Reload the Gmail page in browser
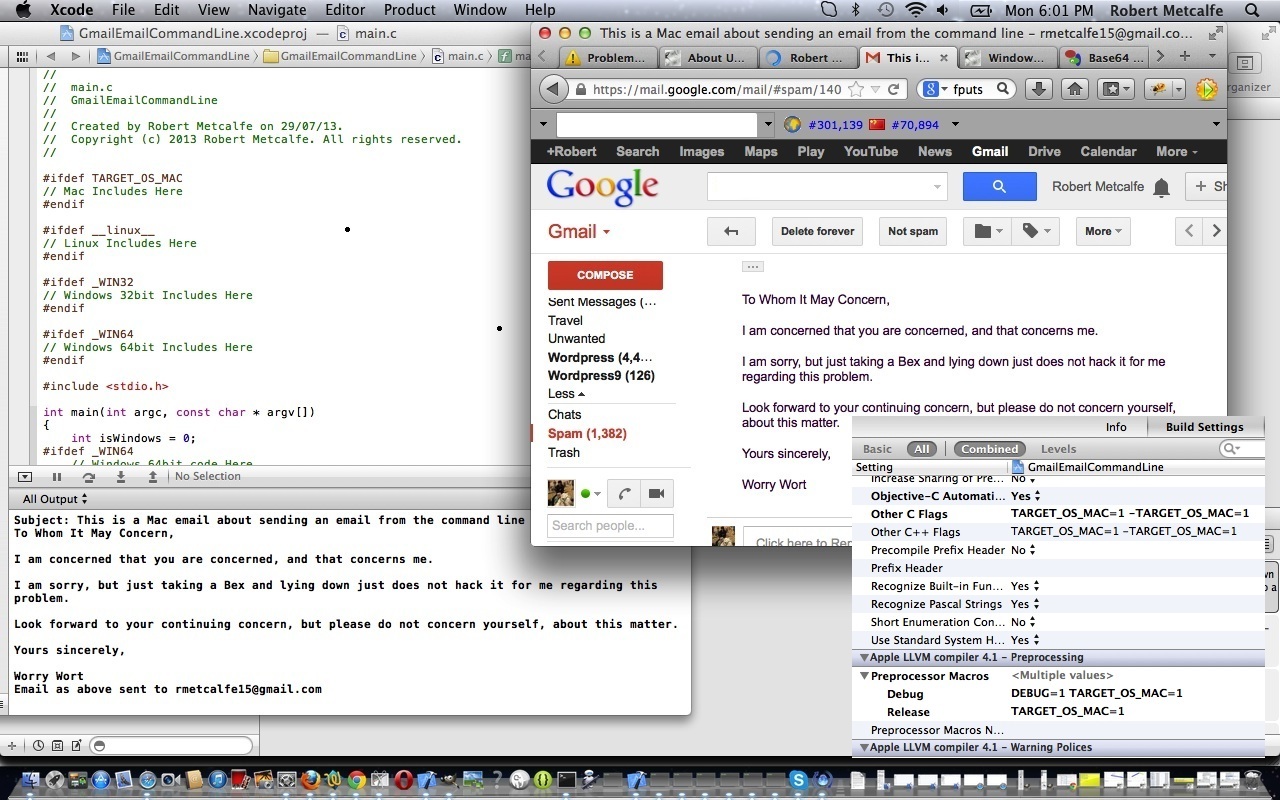The height and width of the screenshot is (800, 1280). pos(894,89)
